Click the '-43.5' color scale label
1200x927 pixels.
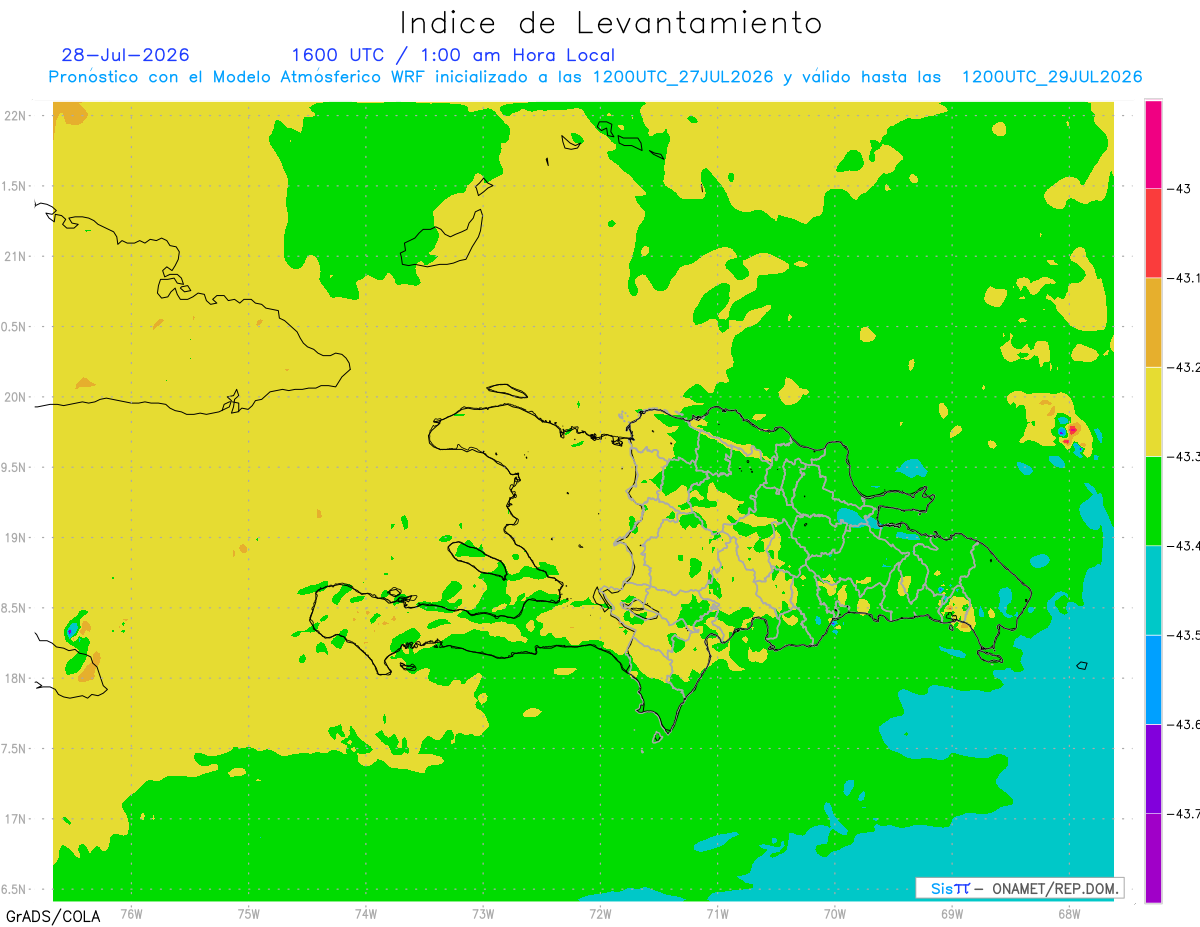(x=1182, y=635)
